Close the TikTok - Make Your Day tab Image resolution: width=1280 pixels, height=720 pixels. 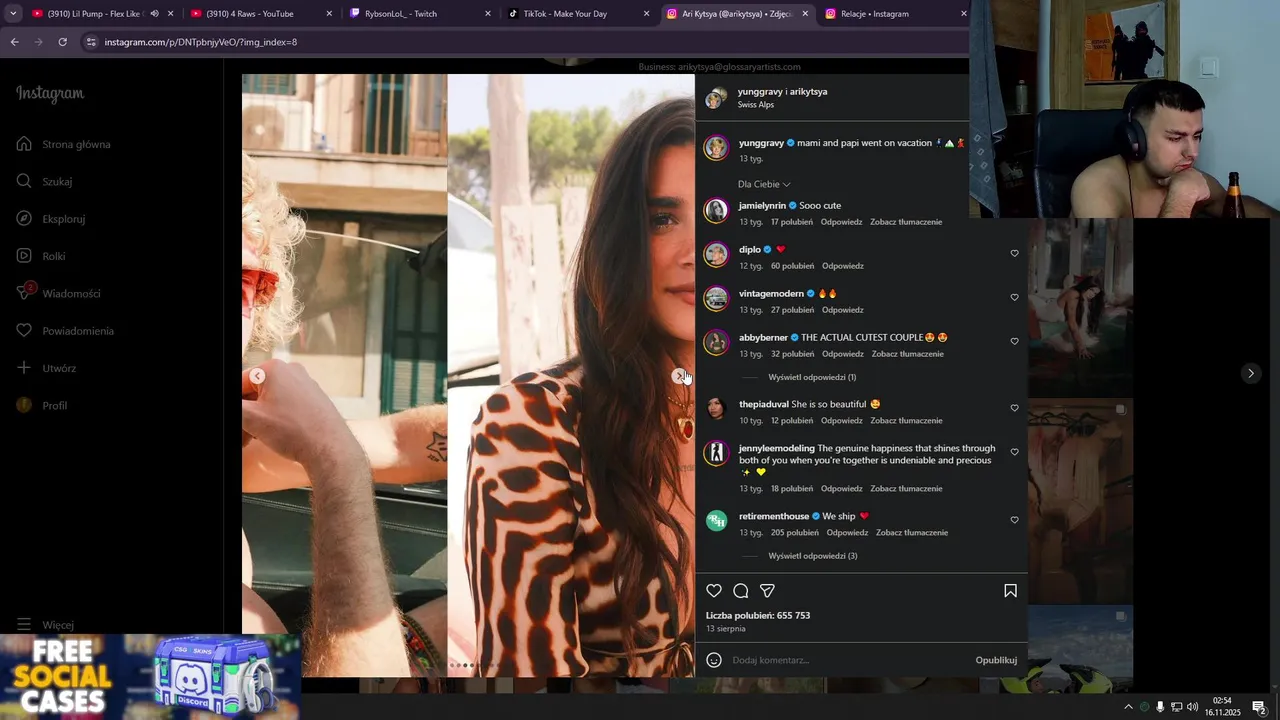coord(646,14)
